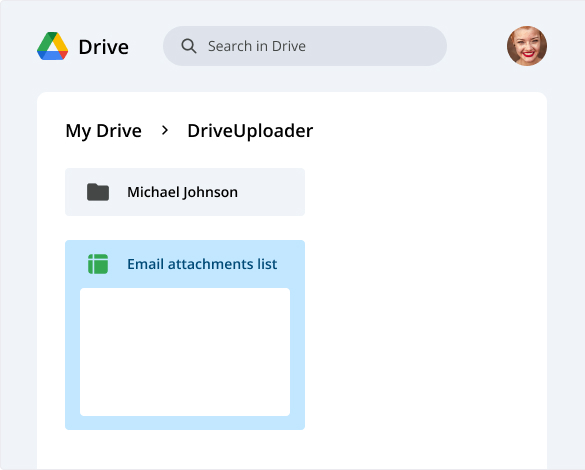Focus the Search in Drive field

tap(305, 46)
